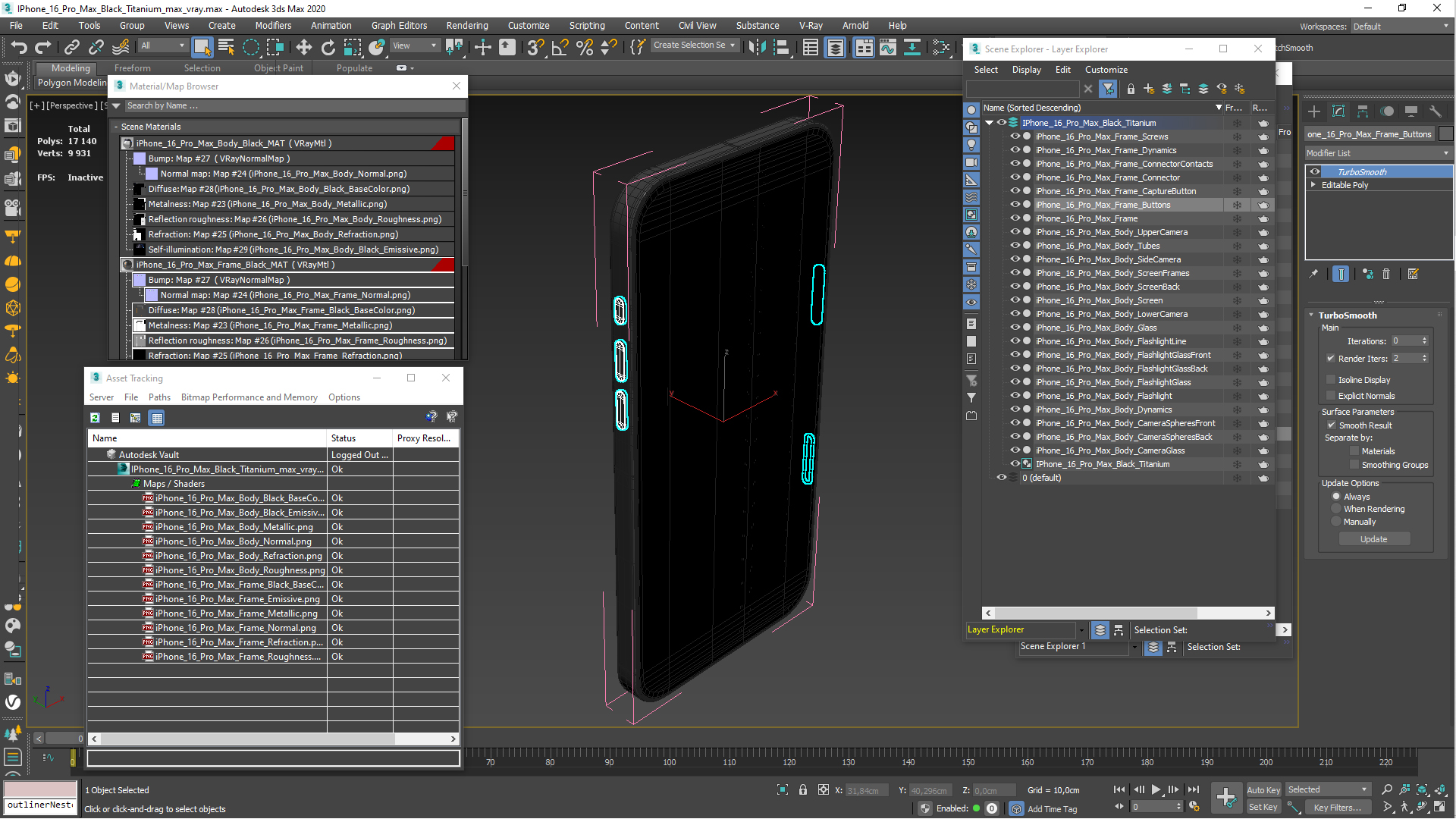Hide iPhone_16_Pro_Max_Frame_Screws via eye icon

[x=1015, y=136]
